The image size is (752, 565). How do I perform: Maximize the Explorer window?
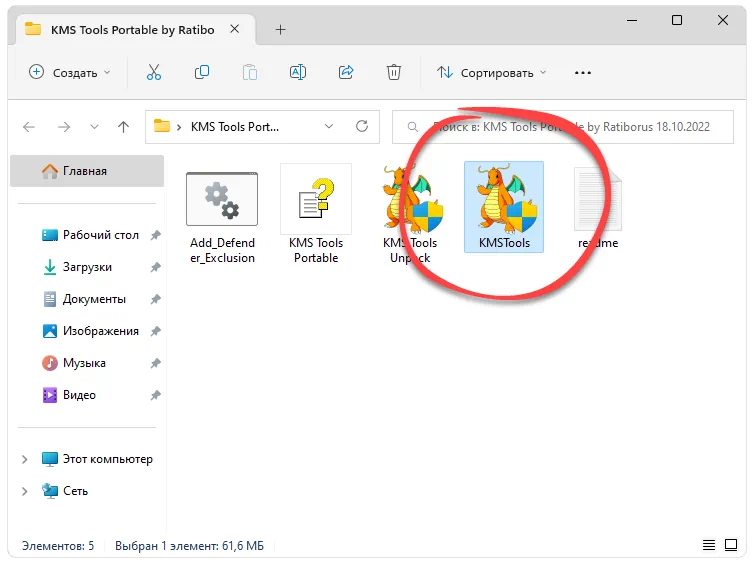click(677, 20)
